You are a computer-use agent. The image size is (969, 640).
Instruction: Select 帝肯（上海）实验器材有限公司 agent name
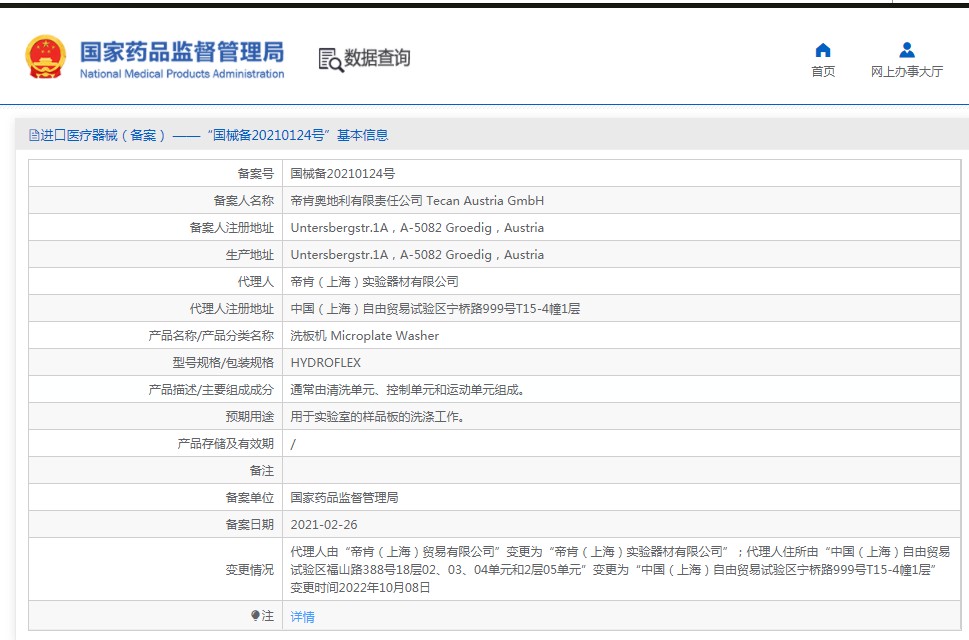pyautogui.click(x=374, y=282)
